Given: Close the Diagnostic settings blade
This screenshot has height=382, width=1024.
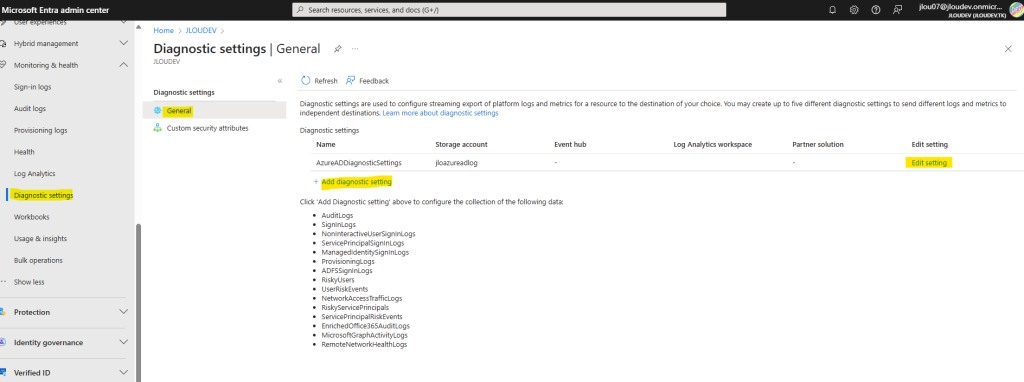Looking at the screenshot, I should tap(1008, 49).
